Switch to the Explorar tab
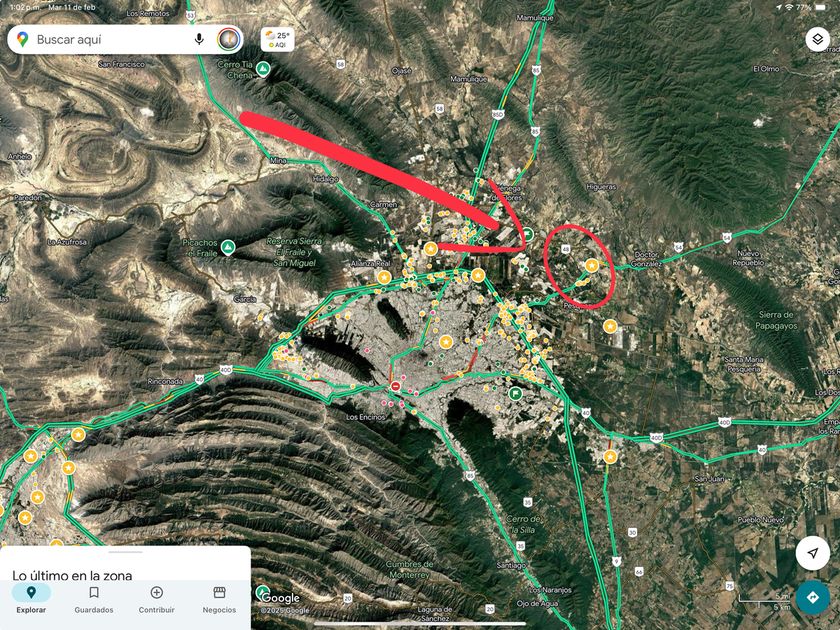The height and width of the screenshot is (630, 840). click(31, 599)
